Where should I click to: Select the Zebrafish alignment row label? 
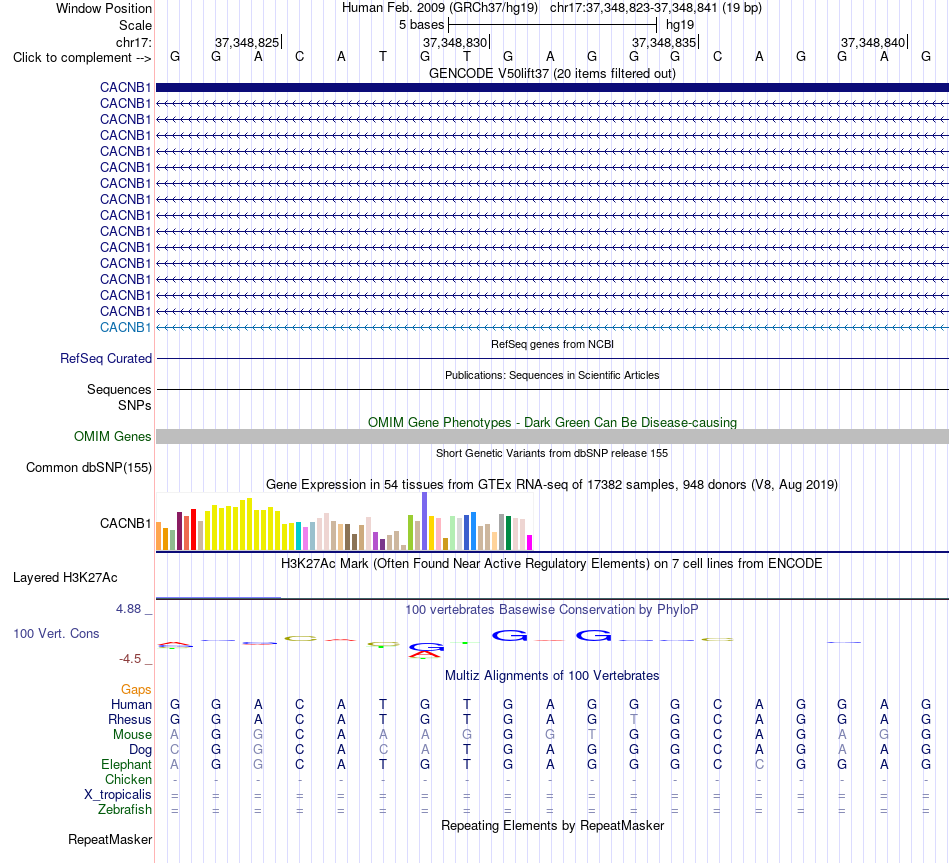(125, 809)
